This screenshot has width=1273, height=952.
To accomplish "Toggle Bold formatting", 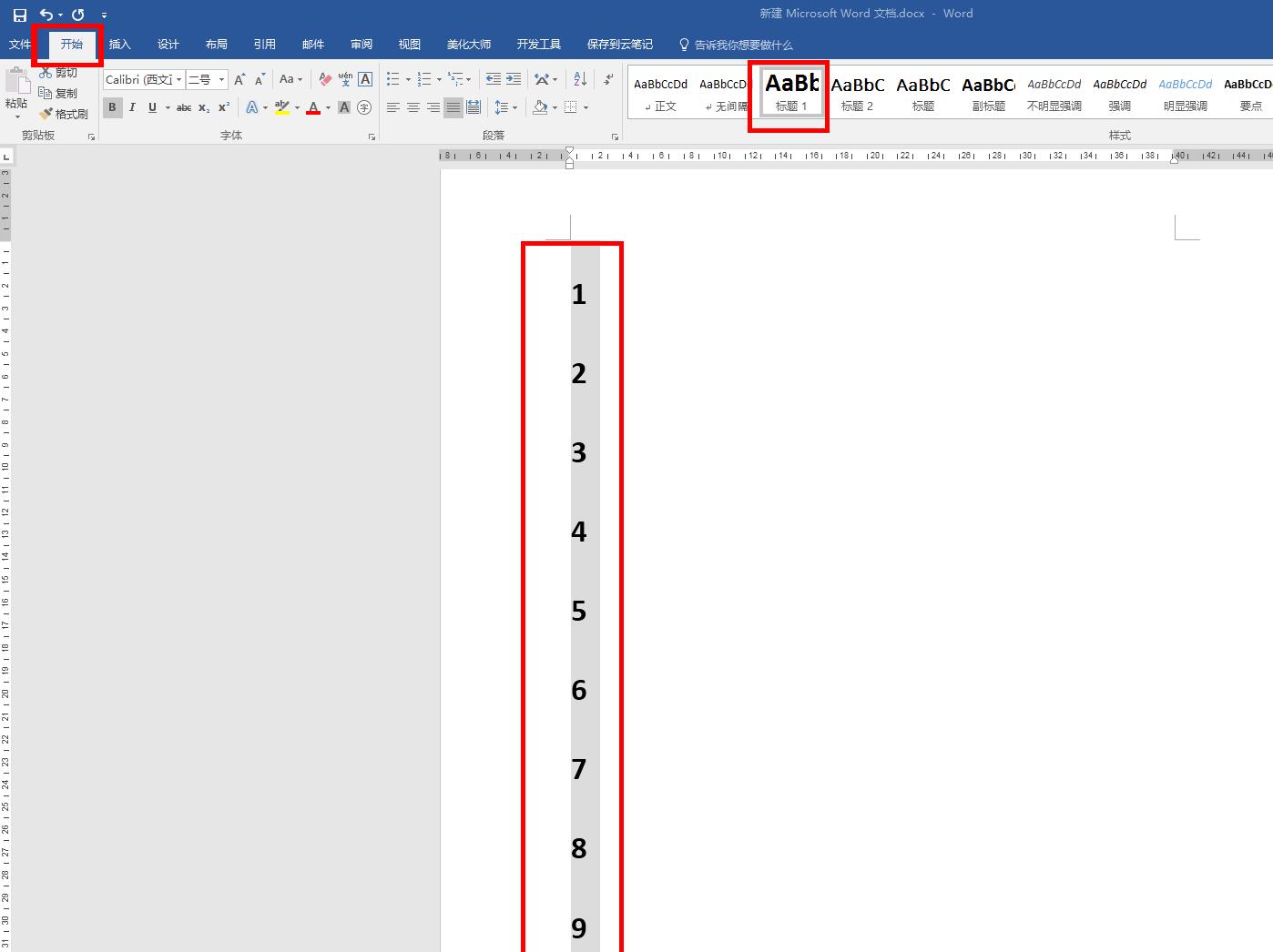I will pyautogui.click(x=112, y=107).
